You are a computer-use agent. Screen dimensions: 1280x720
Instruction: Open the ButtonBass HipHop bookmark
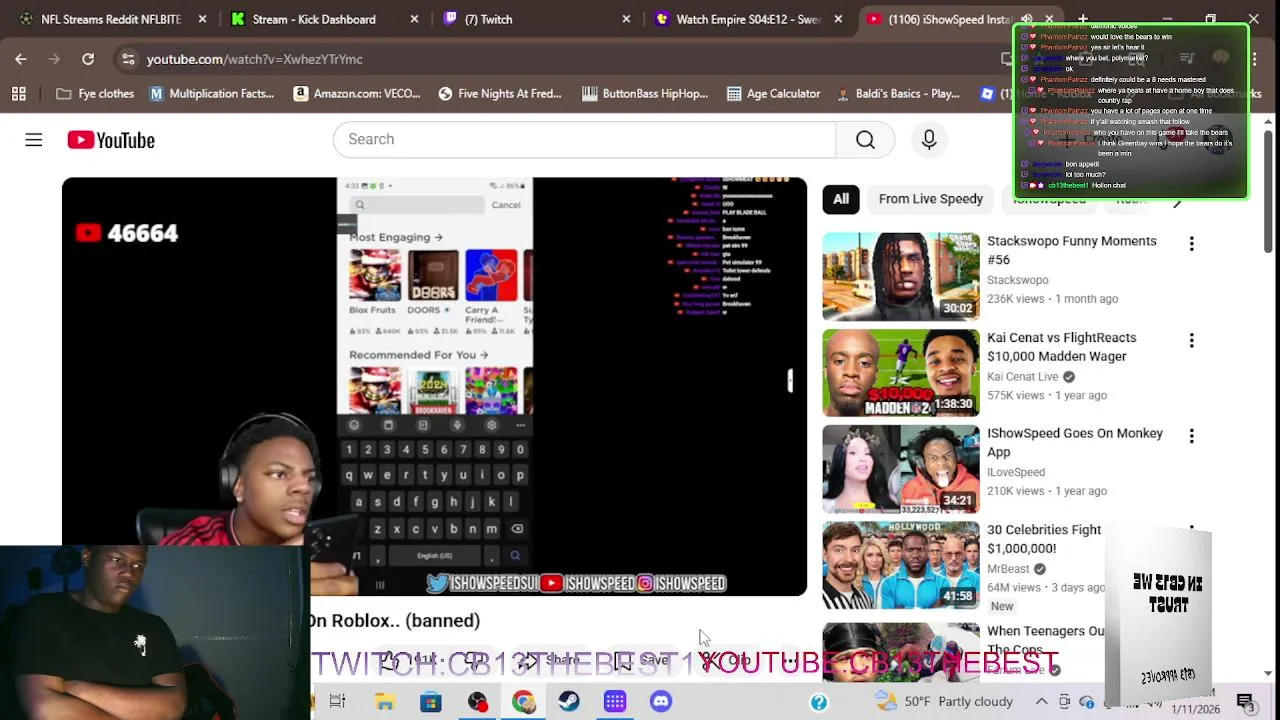(645, 94)
